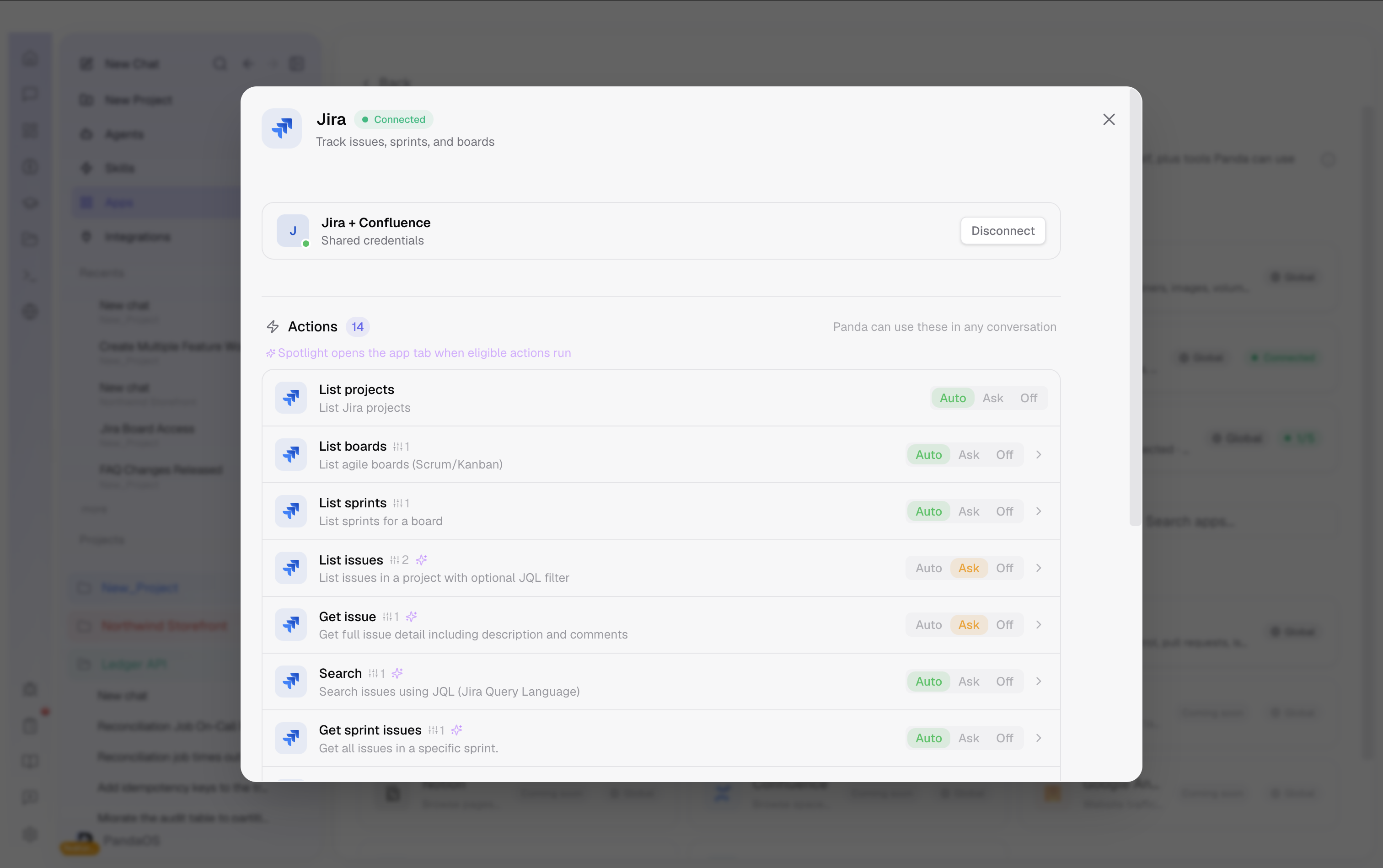This screenshot has height=868, width=1383.
Task: Expand the Get sprint issues row chevron
Action: coord(1039,738)
